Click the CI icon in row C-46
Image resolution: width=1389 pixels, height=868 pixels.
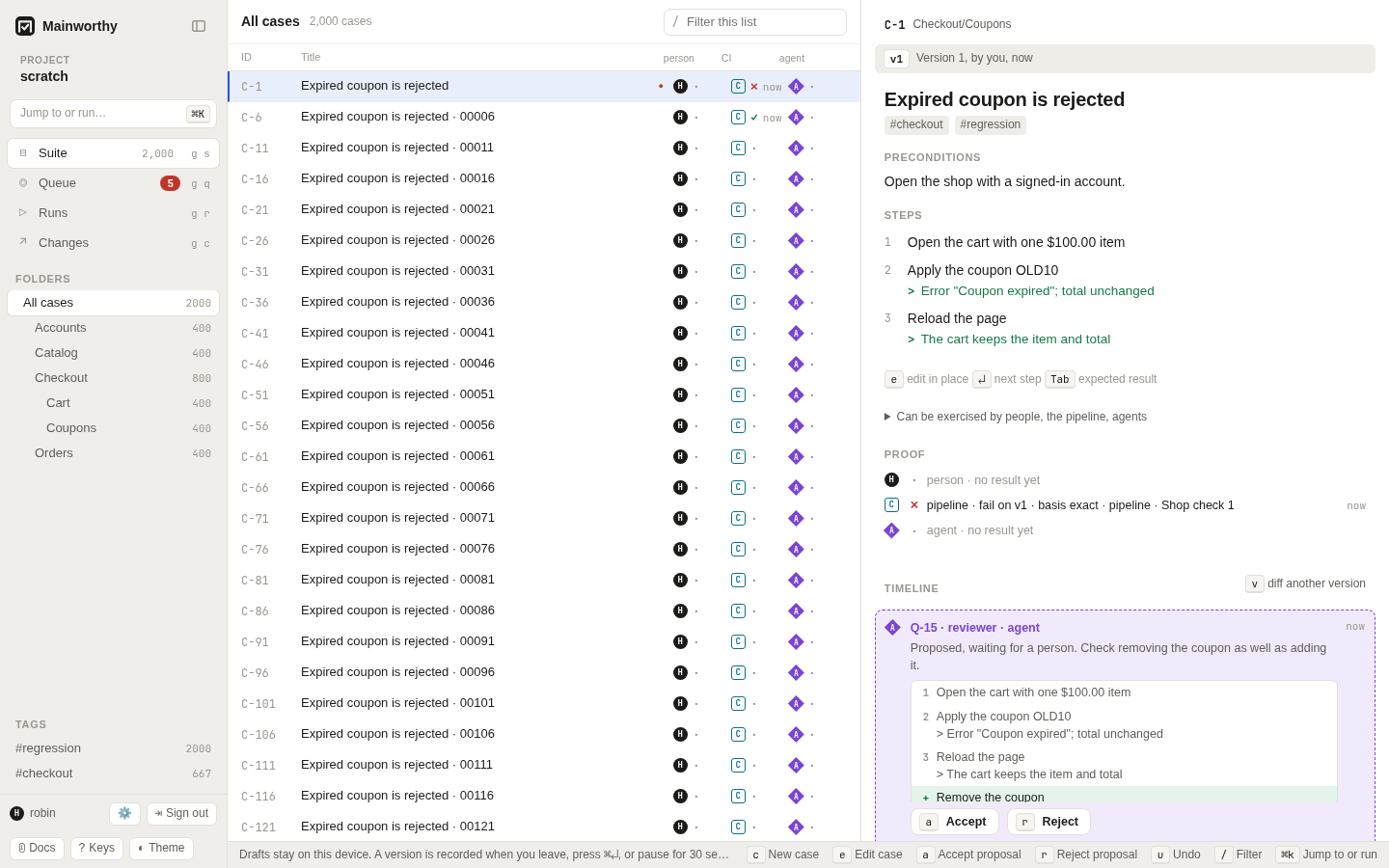[738, 364]
